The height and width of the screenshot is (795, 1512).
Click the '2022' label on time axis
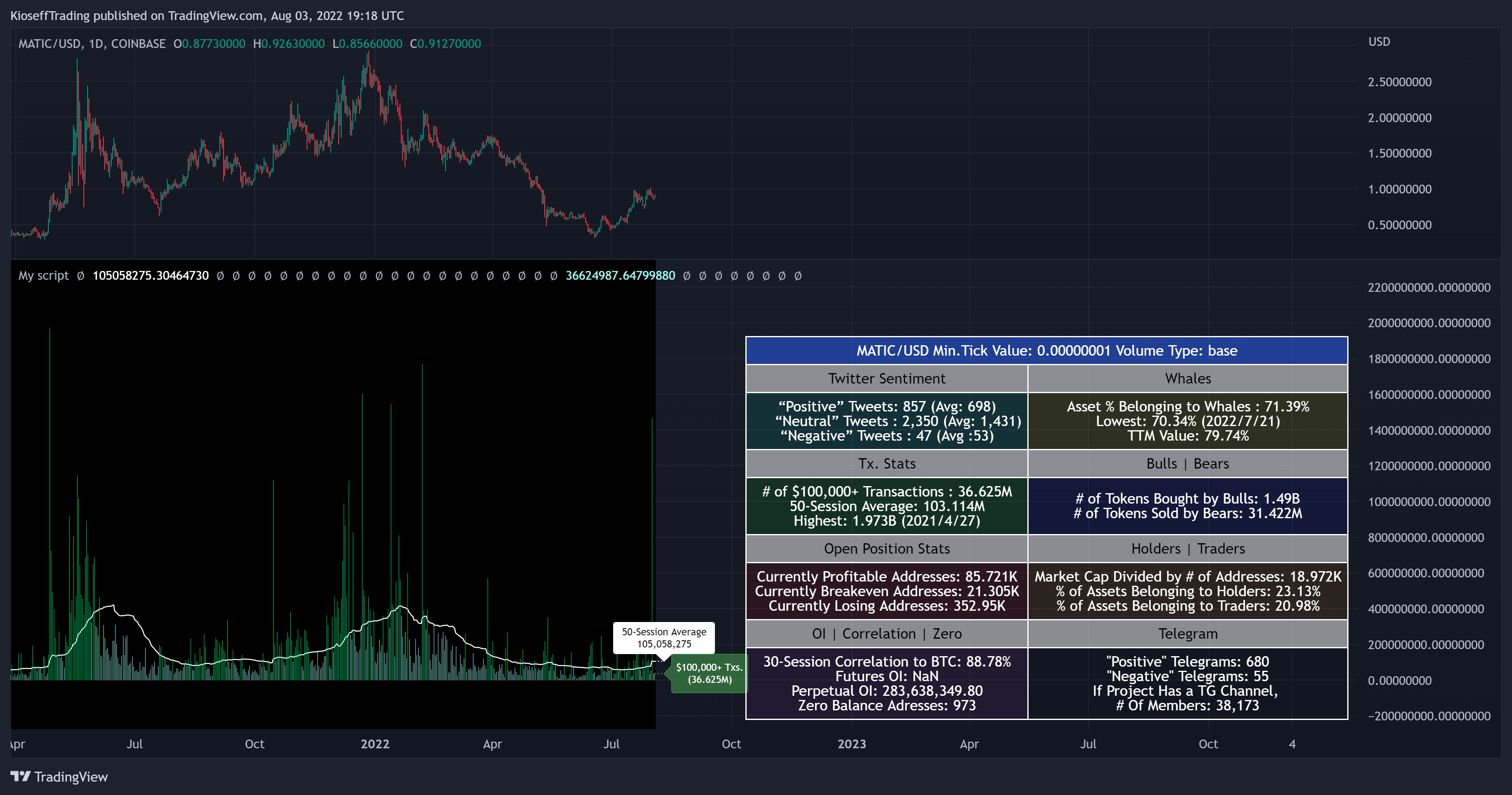(375, 744)
